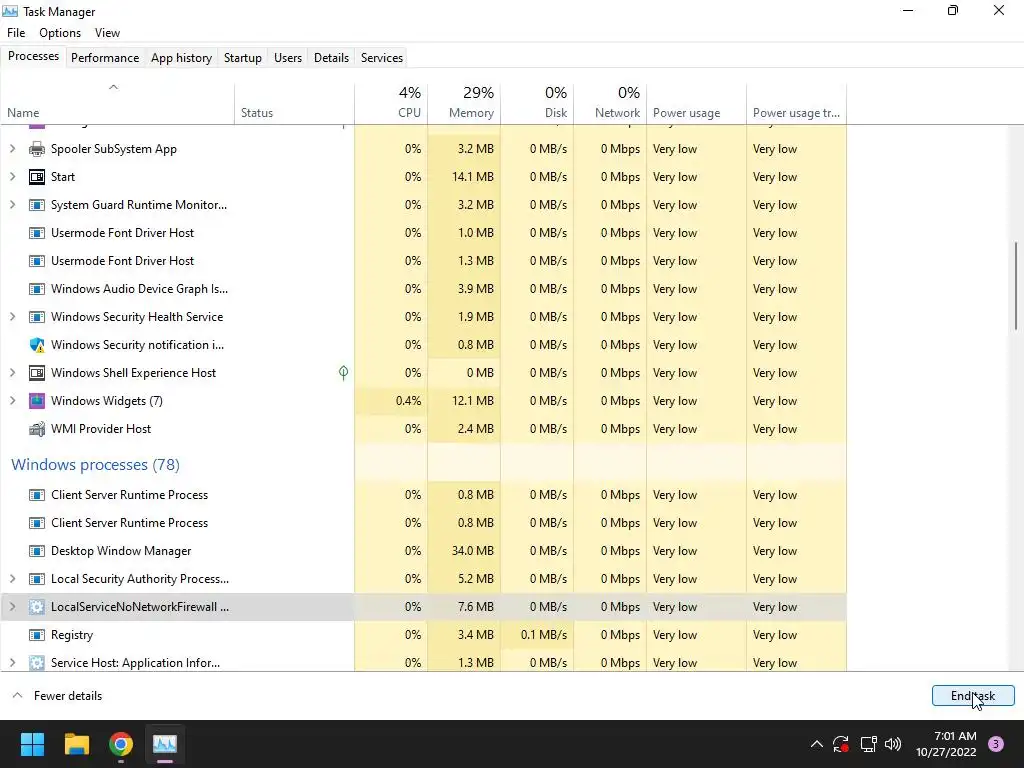Image resolution: width=1024 pixels, height=768 pixels.
Task: Open File Explorer from the taskbar
Action: tap(76, 744)
